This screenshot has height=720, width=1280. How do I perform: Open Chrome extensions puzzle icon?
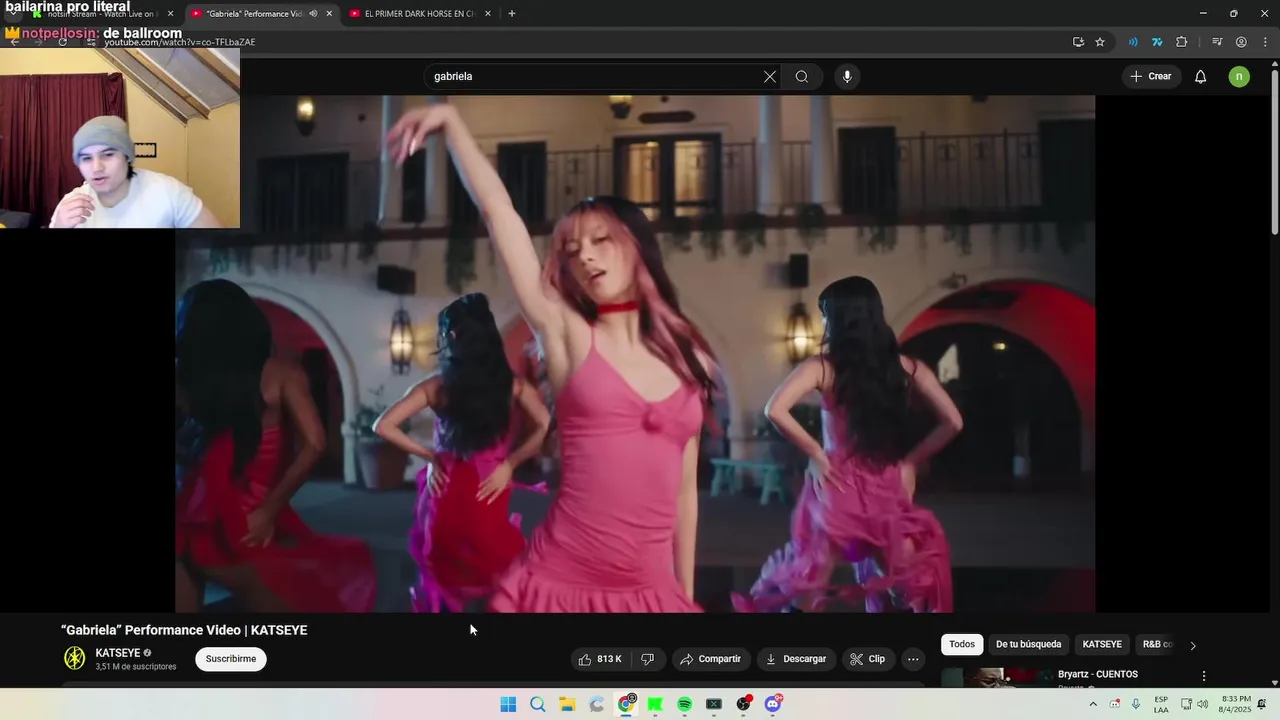1182,42
